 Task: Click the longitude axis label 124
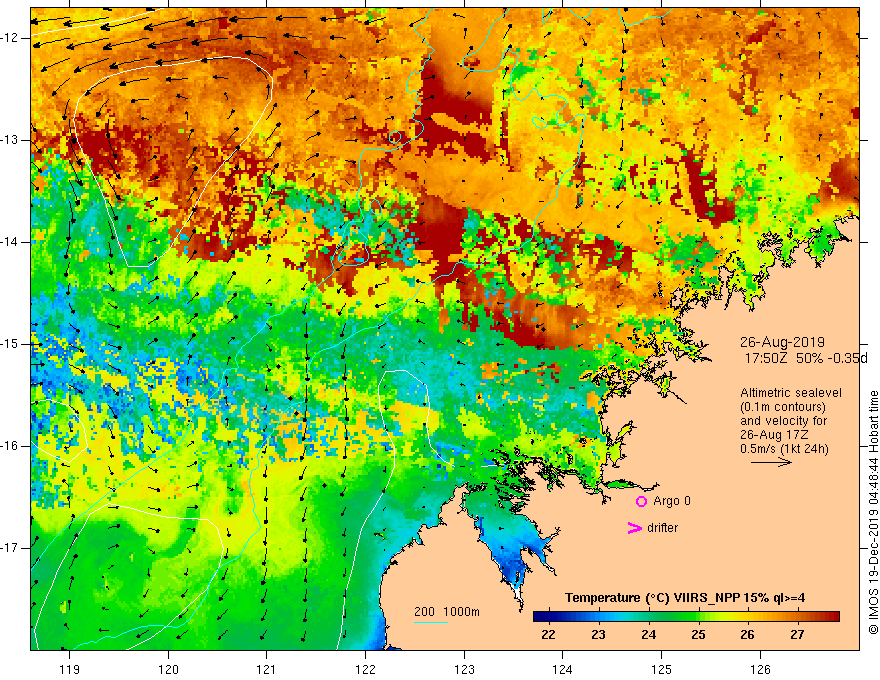(563, 669)
